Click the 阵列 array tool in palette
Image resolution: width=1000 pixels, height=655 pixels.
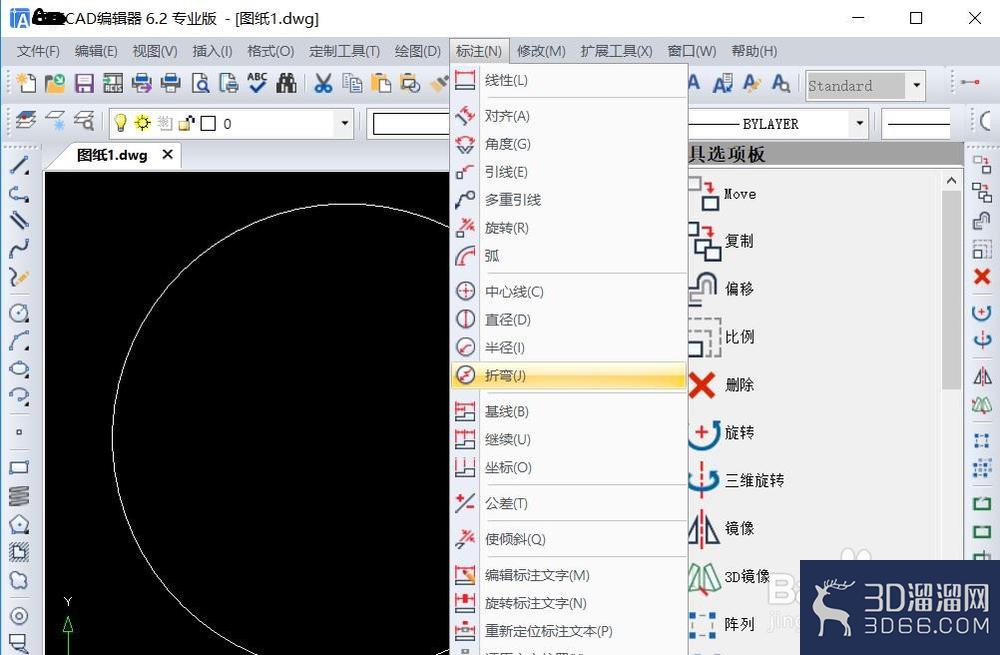coord(703,624)
